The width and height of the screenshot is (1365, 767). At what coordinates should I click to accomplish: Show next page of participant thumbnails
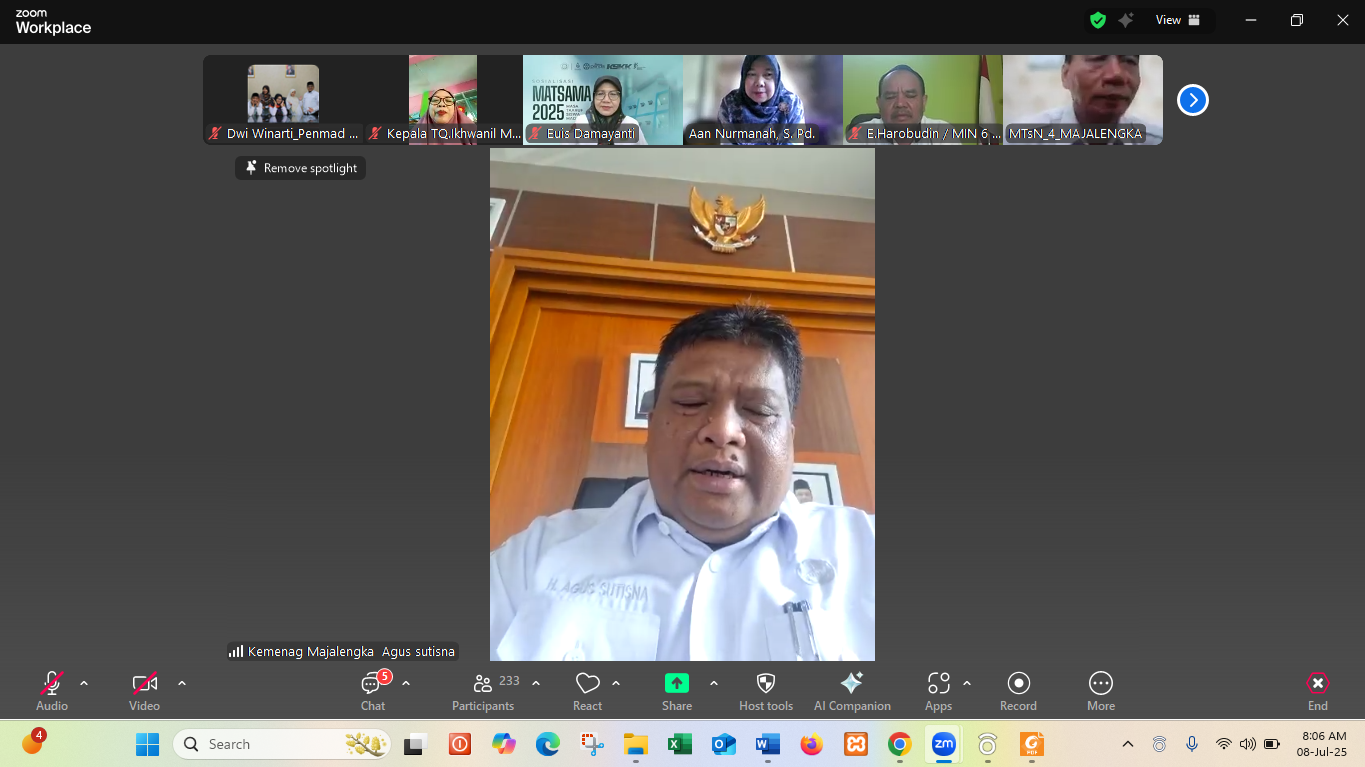[1192, 100]
